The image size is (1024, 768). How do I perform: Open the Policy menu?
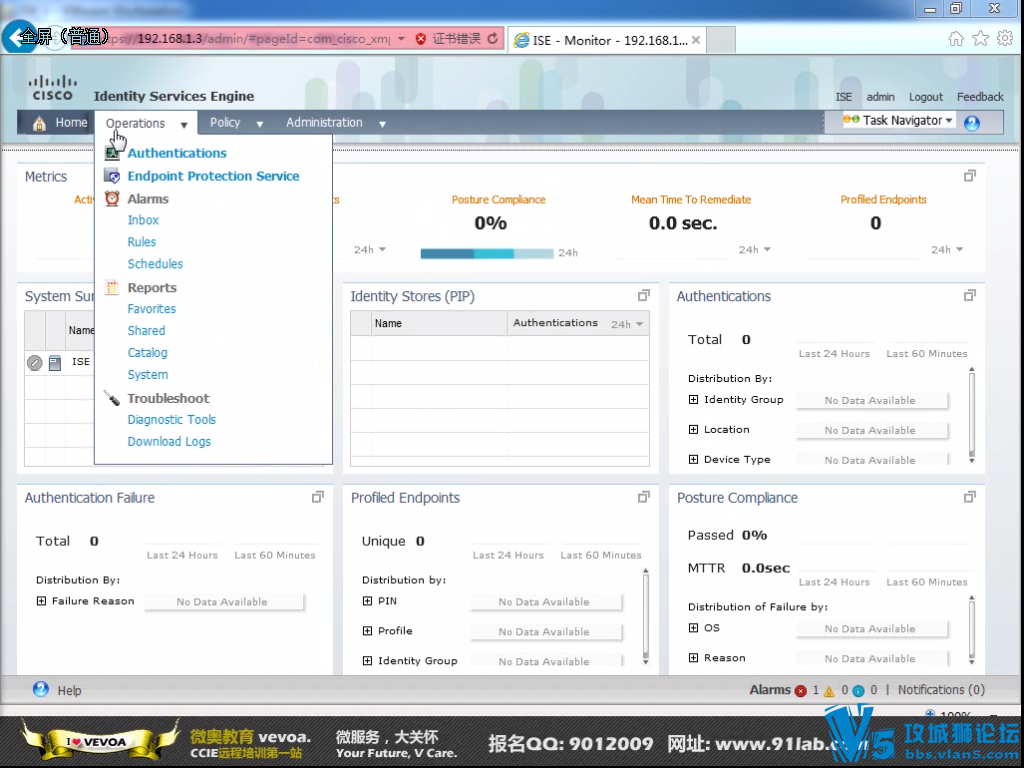point(227,121)
